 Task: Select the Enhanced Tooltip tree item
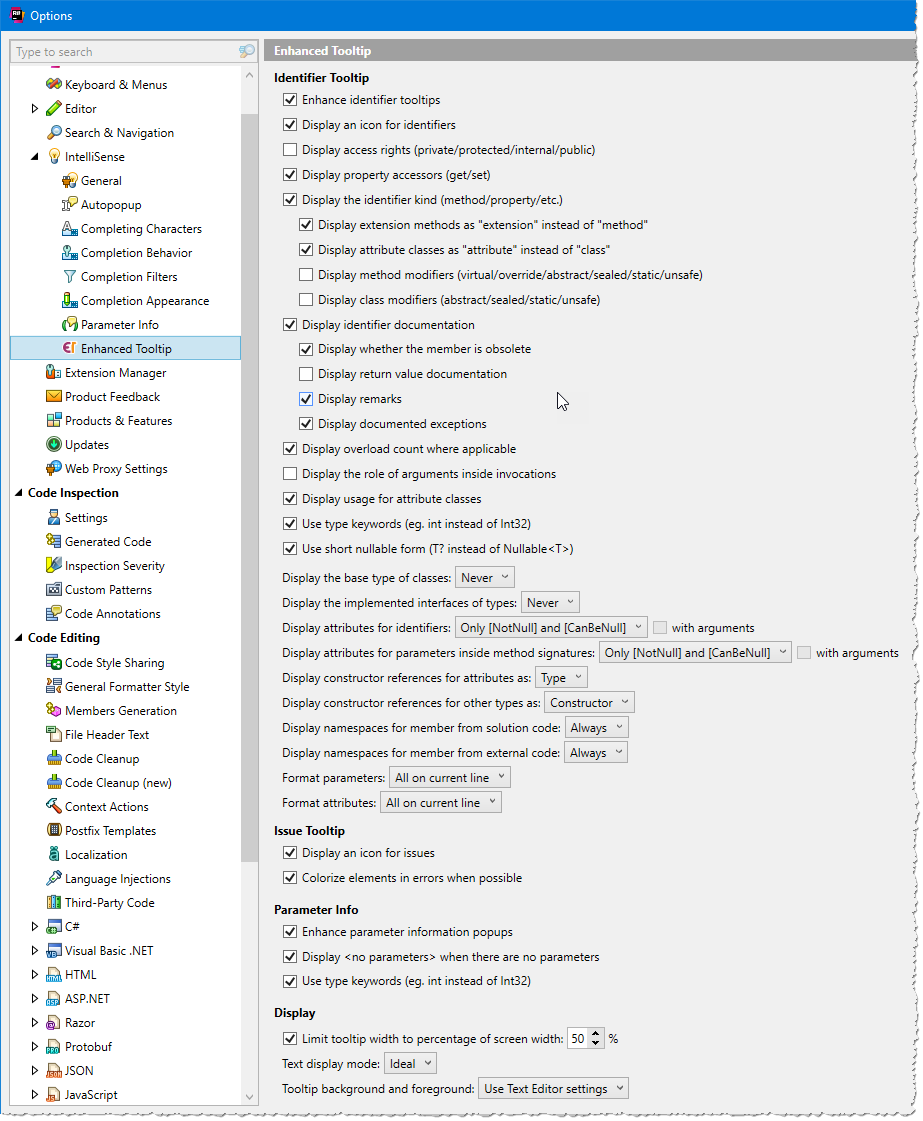(126, 349)
